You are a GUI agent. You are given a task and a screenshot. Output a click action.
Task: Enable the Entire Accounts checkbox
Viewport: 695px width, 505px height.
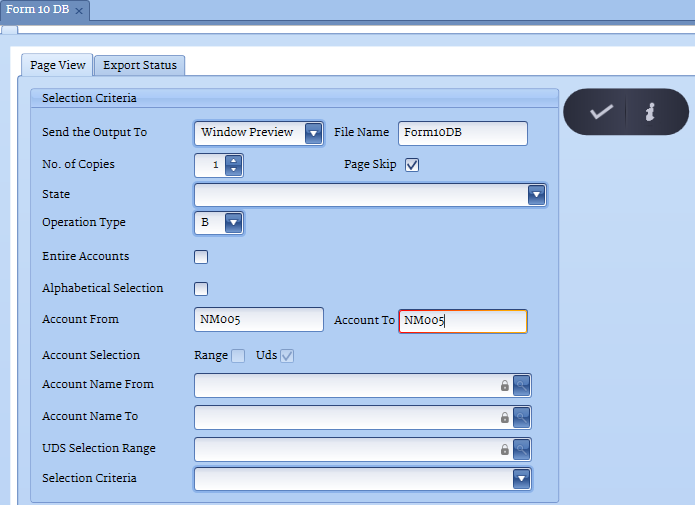pyautogui.click(x=201, y=257)
